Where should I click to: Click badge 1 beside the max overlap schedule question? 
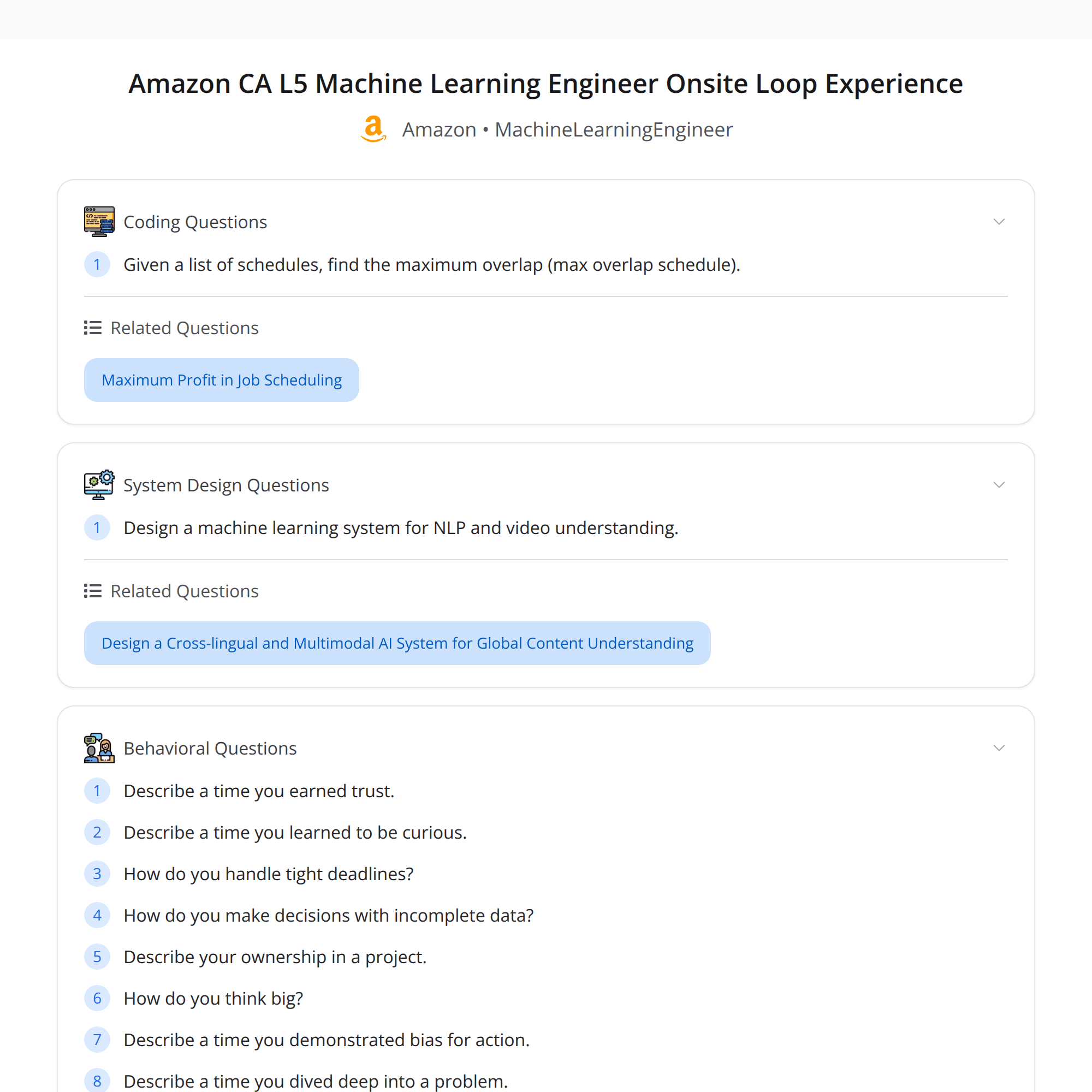pos(97,264)
